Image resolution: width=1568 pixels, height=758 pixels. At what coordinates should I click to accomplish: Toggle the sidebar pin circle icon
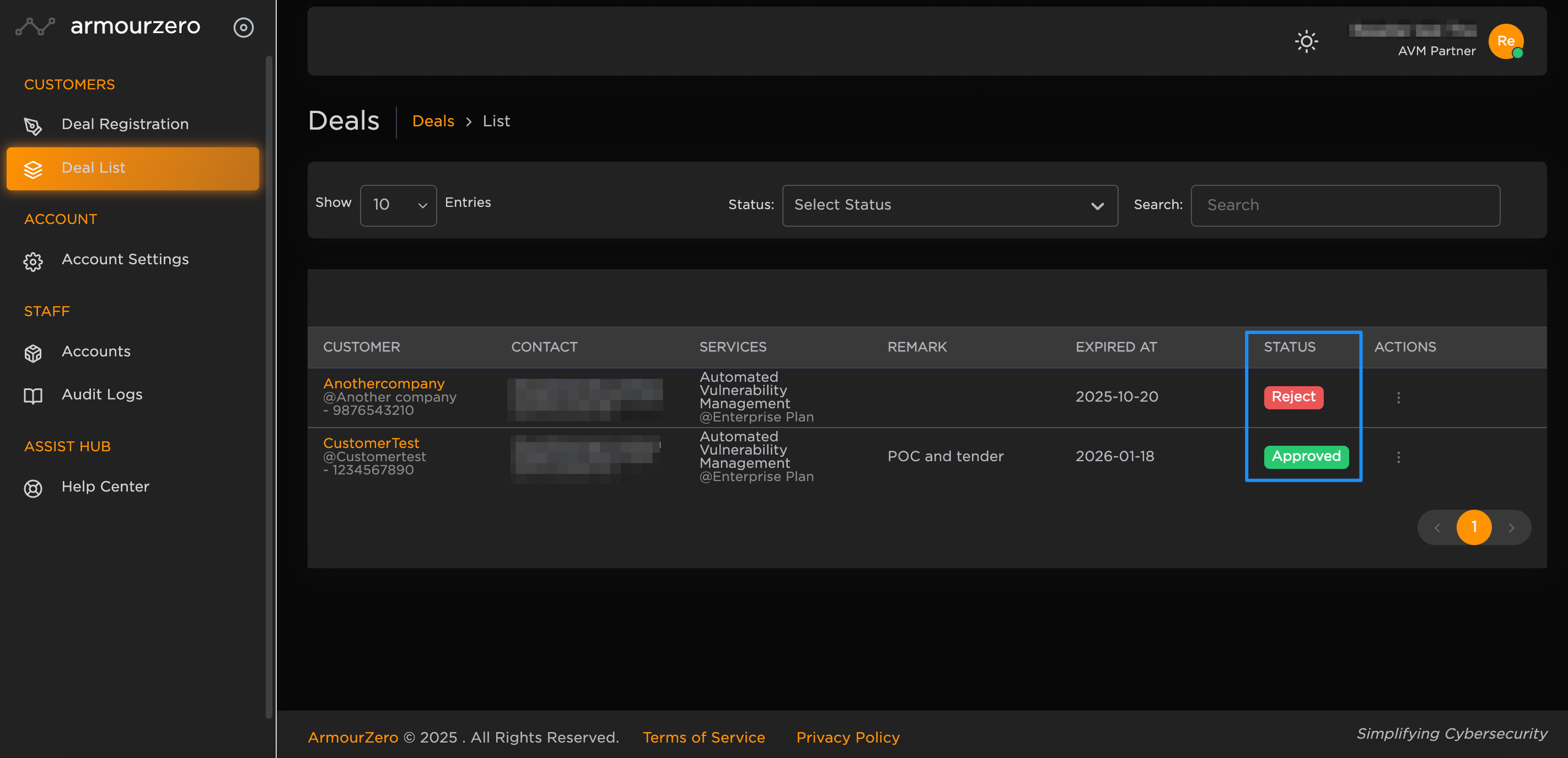(244, 28)
